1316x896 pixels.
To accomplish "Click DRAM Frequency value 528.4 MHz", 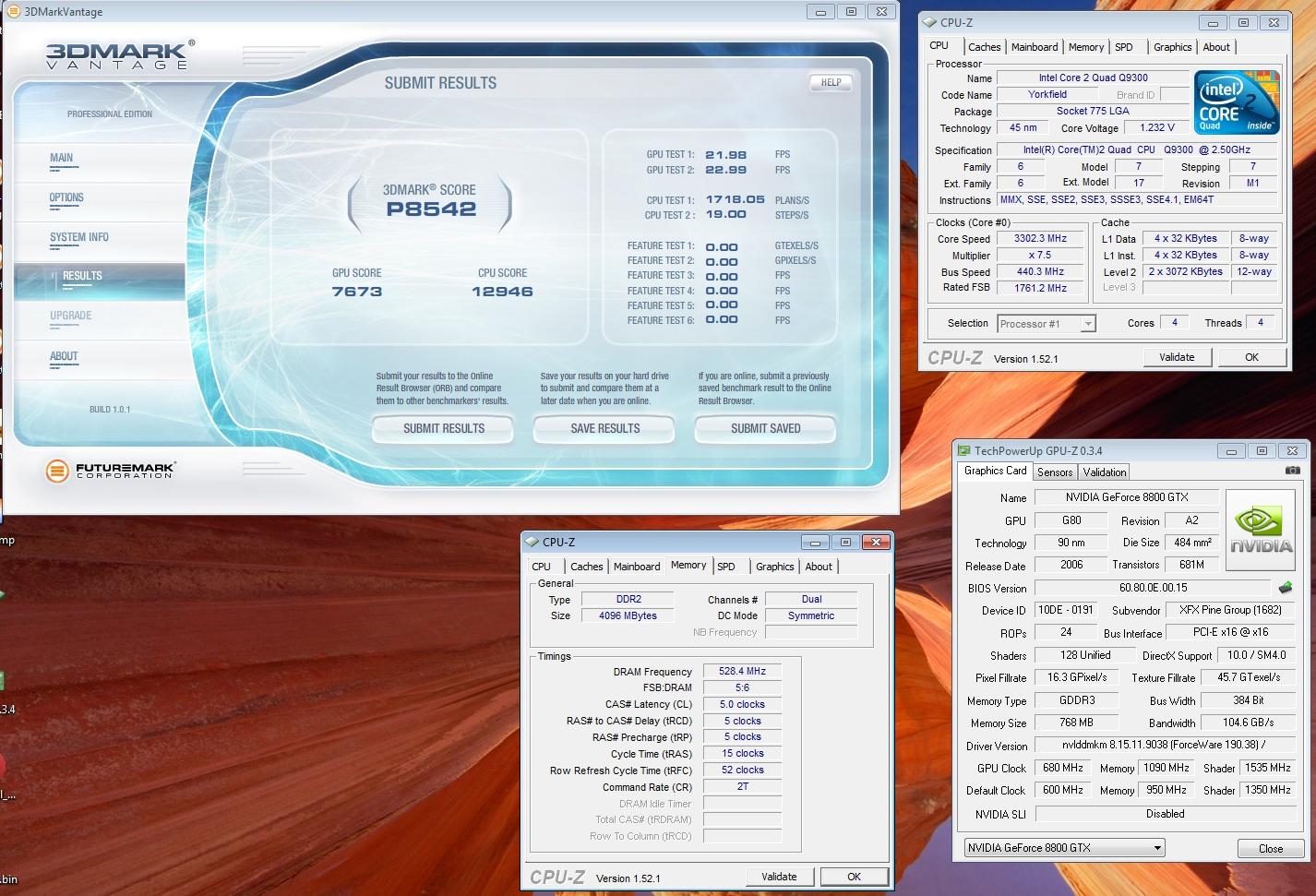I will pyautogui.click(x=742, y=671).
